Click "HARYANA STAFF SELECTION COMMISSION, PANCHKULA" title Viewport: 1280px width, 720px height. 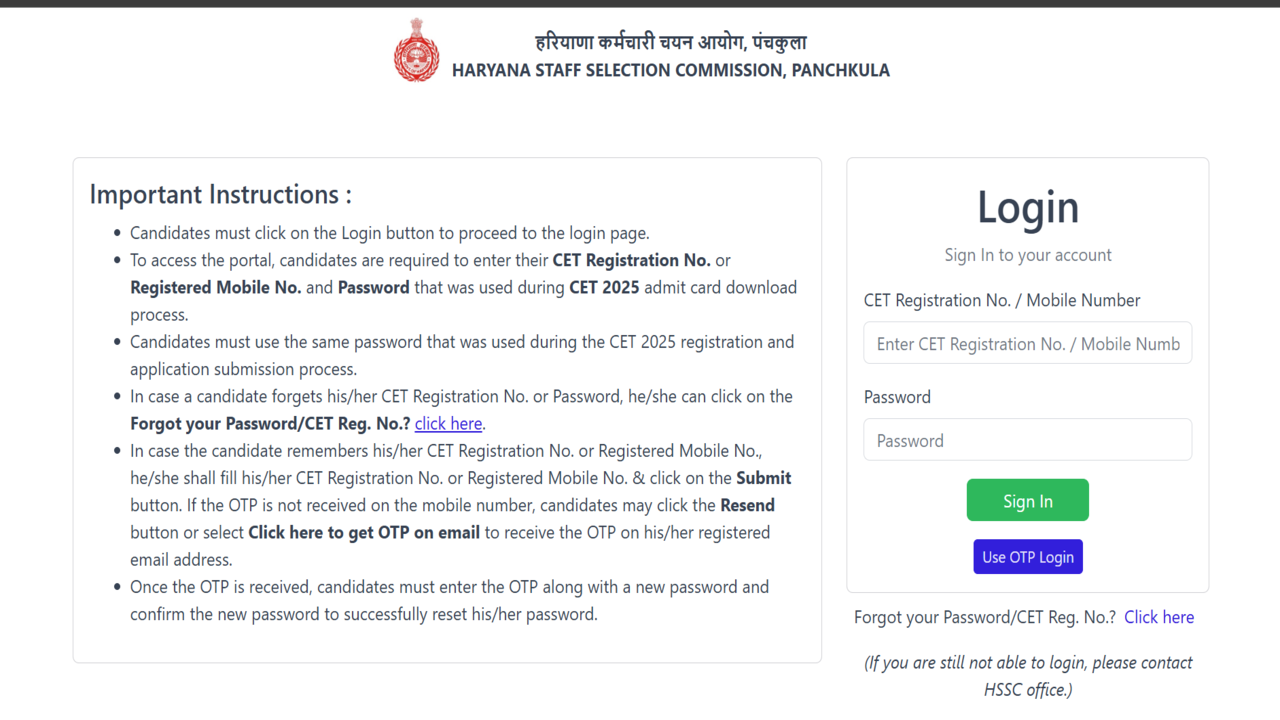click(x=670, y=70)
